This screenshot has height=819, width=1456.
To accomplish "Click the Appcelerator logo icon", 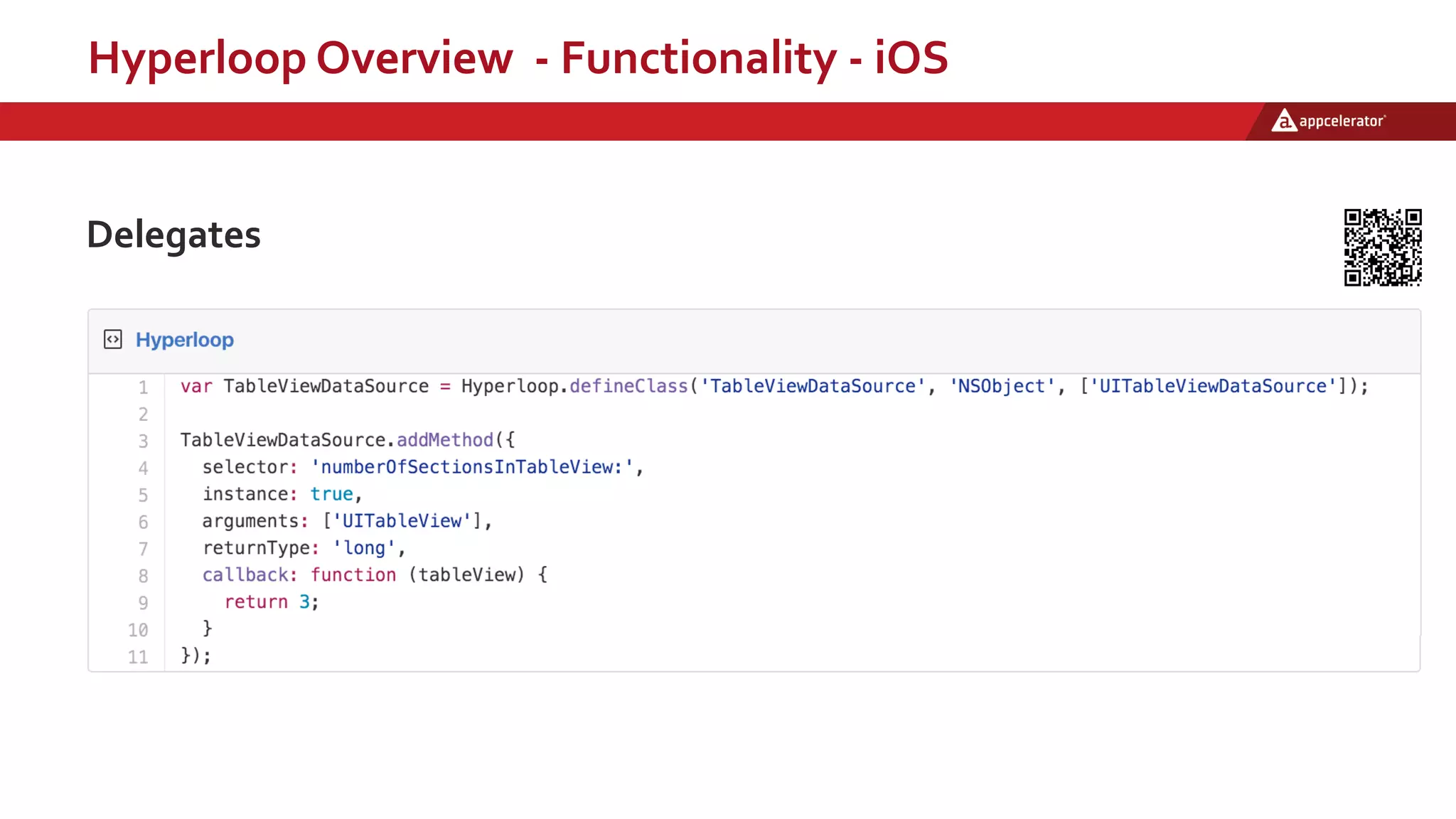I will (x=1283, y=121).
